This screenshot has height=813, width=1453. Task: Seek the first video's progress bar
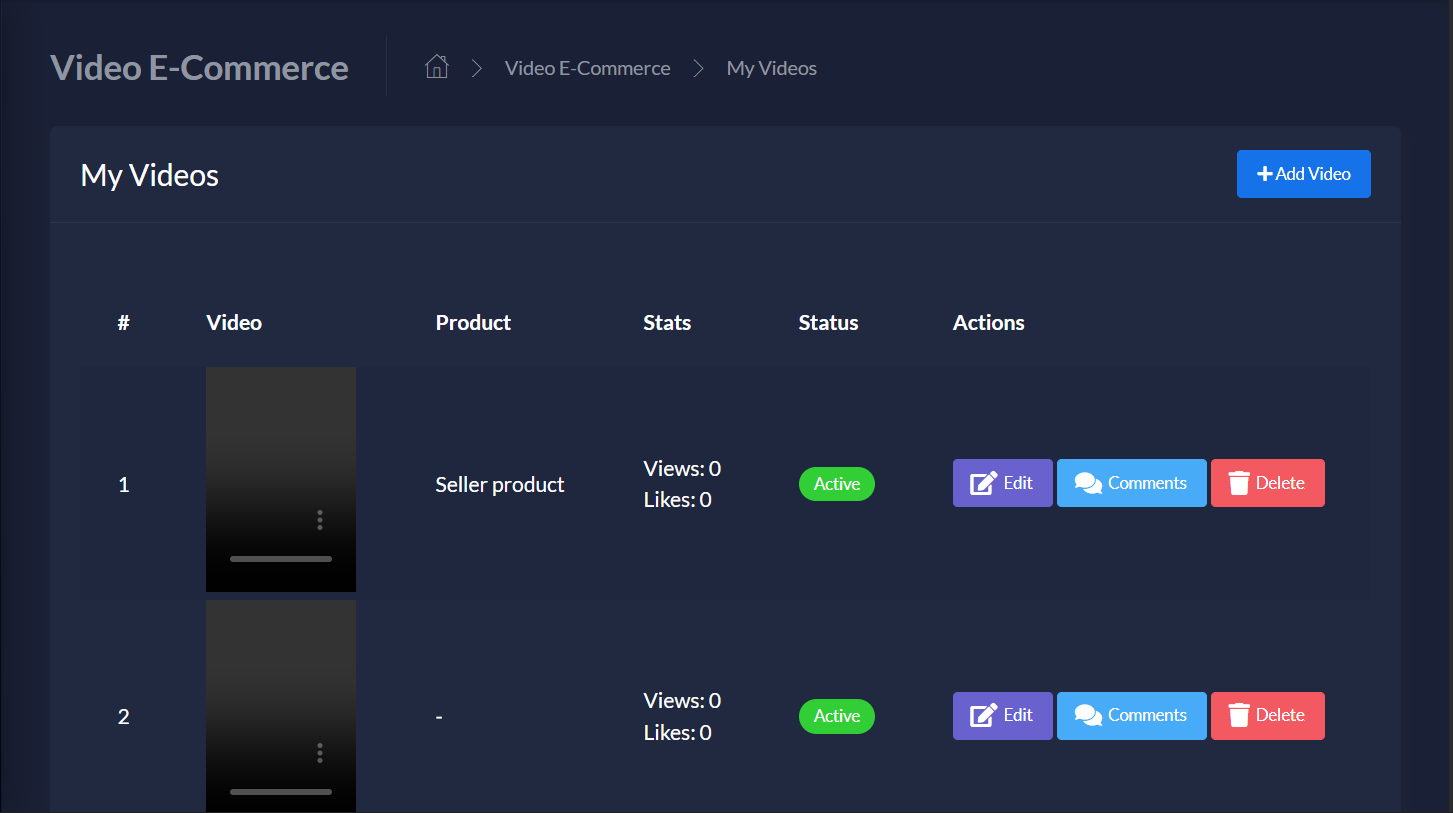click(x=281, y=559)
